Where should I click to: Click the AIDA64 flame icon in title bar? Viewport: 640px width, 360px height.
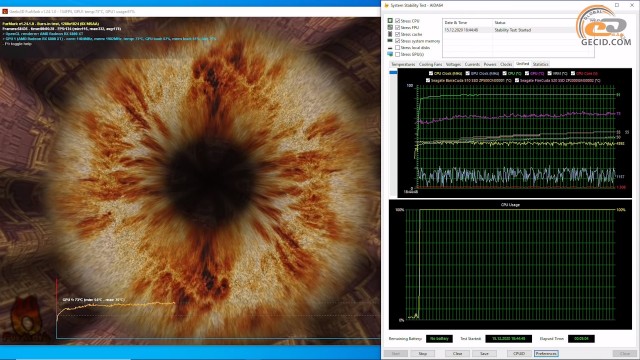(x=387, y=5)
